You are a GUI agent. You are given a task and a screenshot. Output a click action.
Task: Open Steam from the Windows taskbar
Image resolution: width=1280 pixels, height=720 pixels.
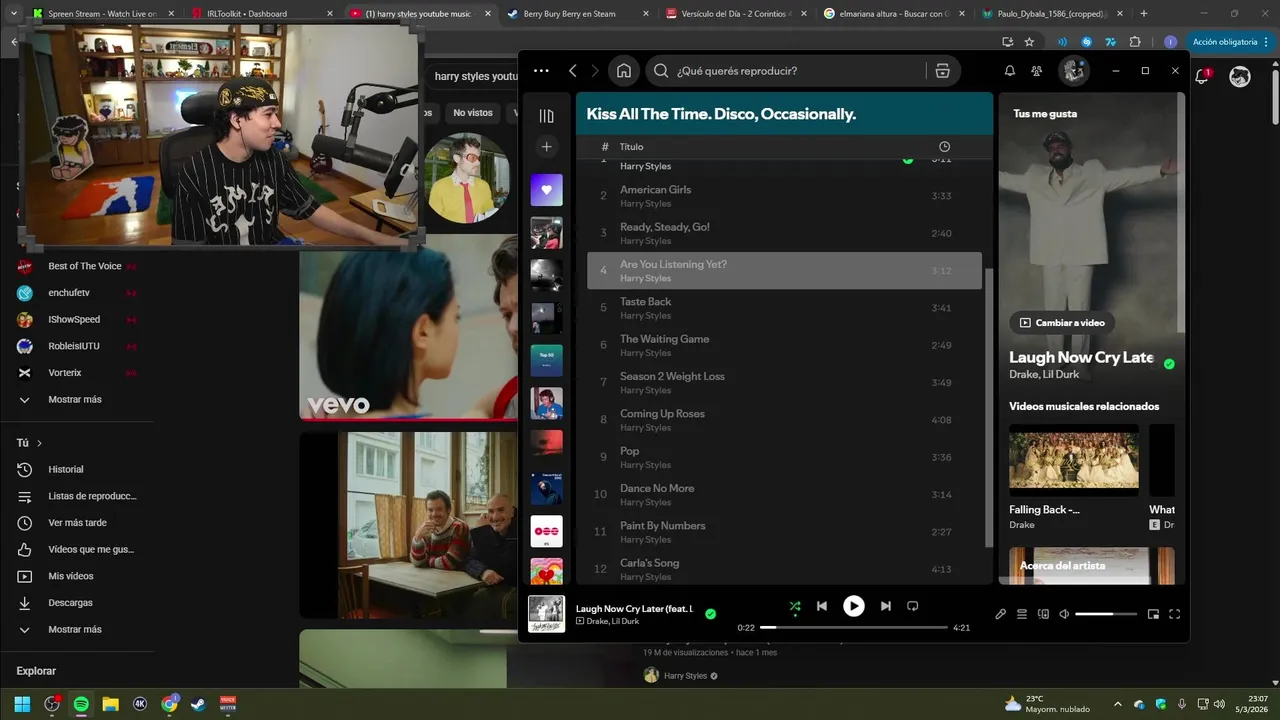click(199, 704)
